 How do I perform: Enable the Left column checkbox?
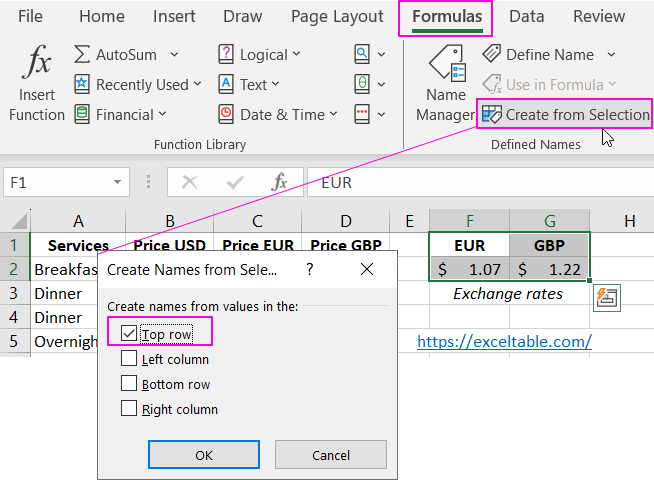[129, 358]
